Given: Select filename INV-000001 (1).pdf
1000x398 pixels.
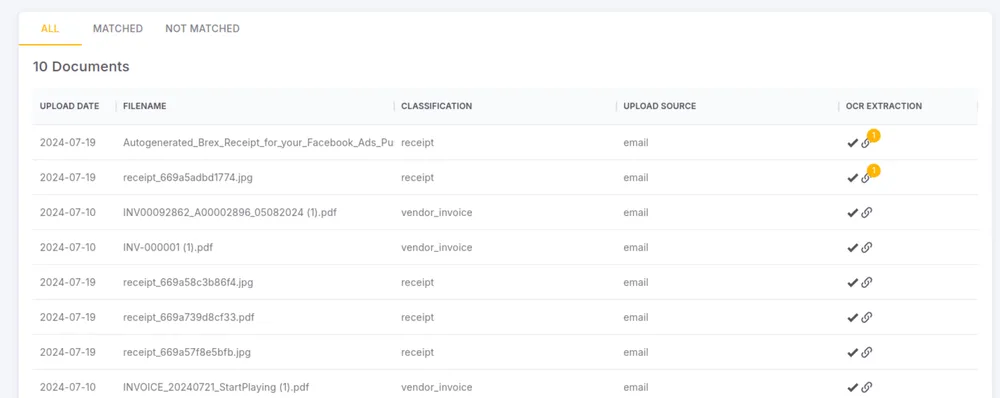Looking at the screenshot, I should coord(168,247).
